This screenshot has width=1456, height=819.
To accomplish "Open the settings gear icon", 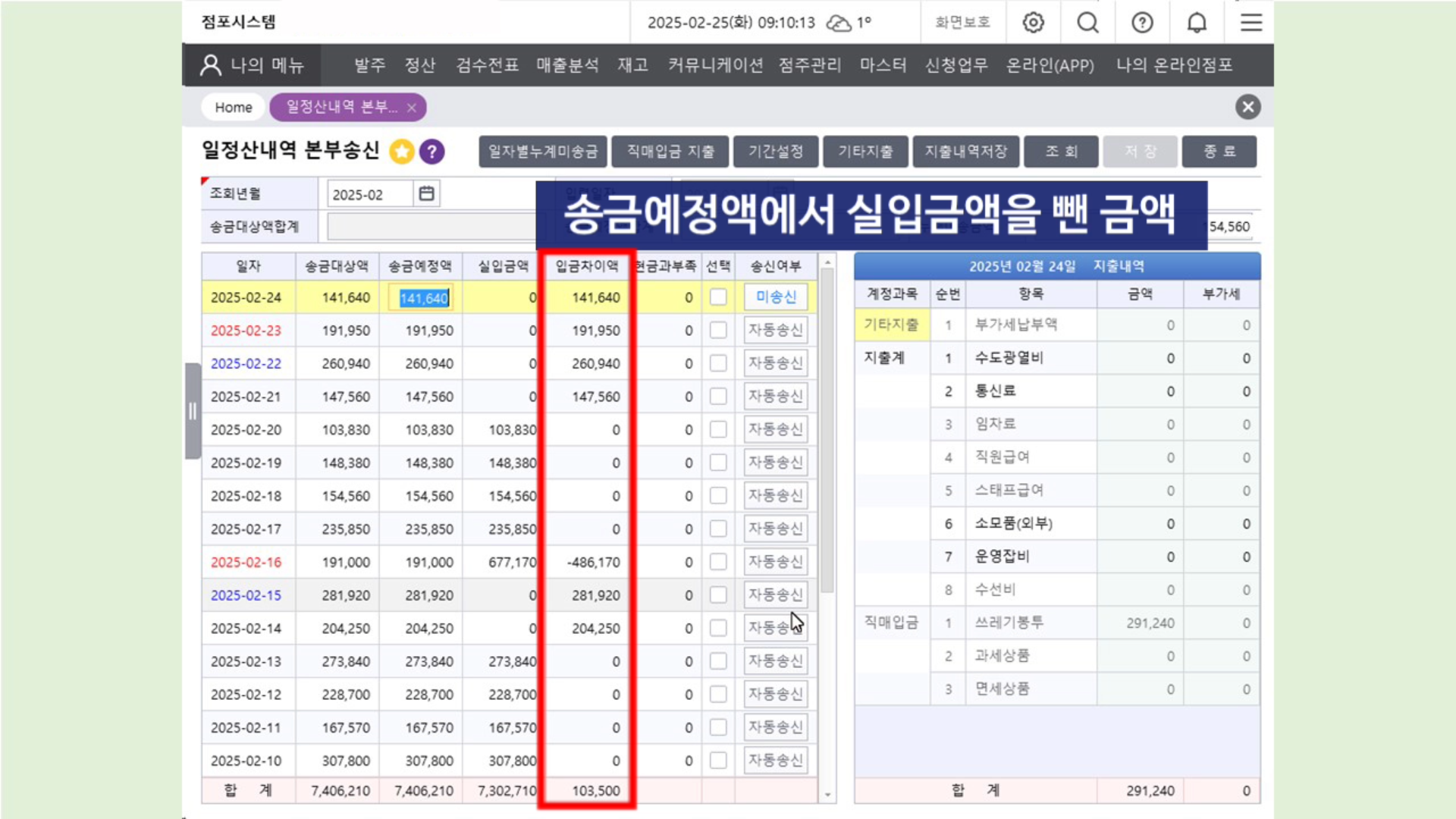I will click(1033, 23).
